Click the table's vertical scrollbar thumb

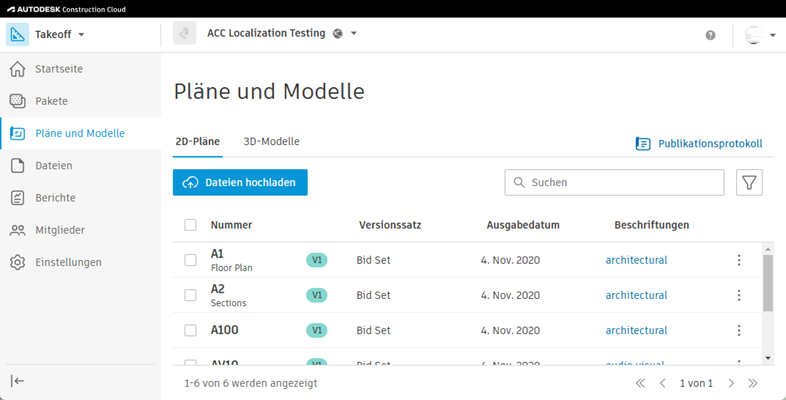768,283
